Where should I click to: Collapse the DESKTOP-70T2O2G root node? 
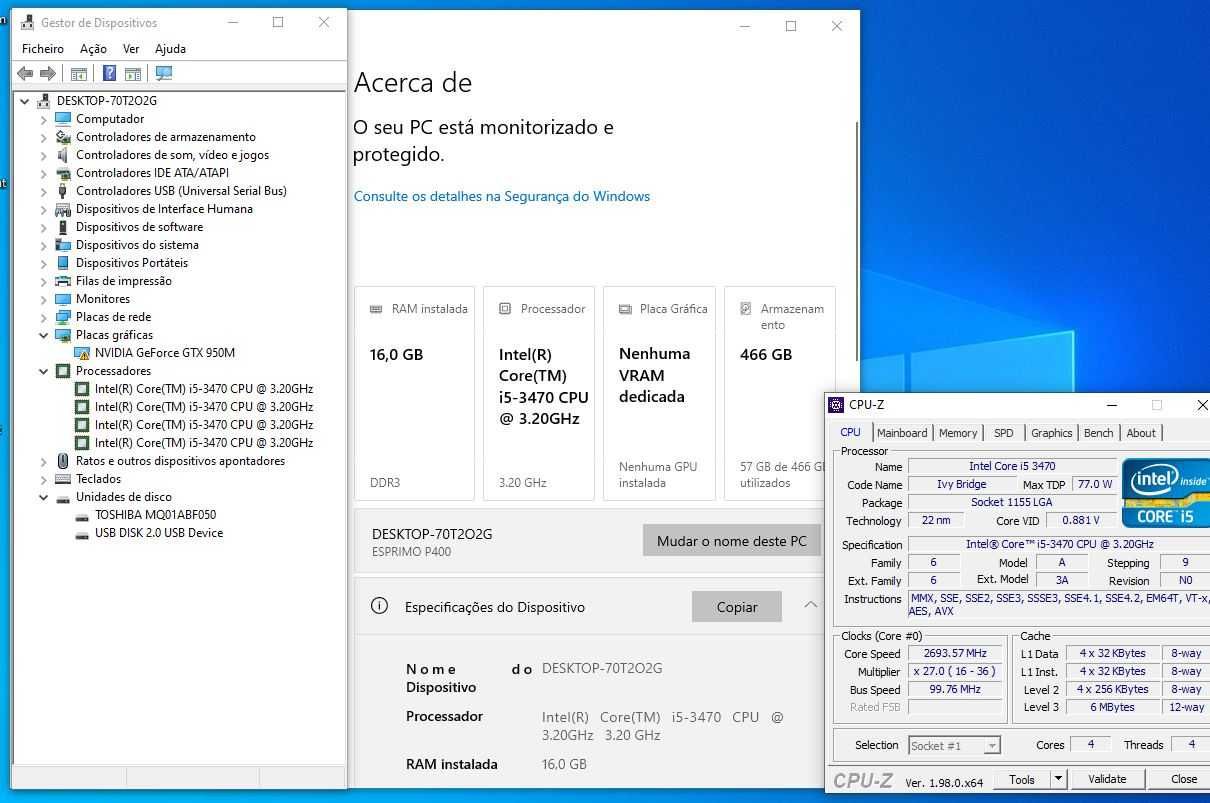point(24,101)
